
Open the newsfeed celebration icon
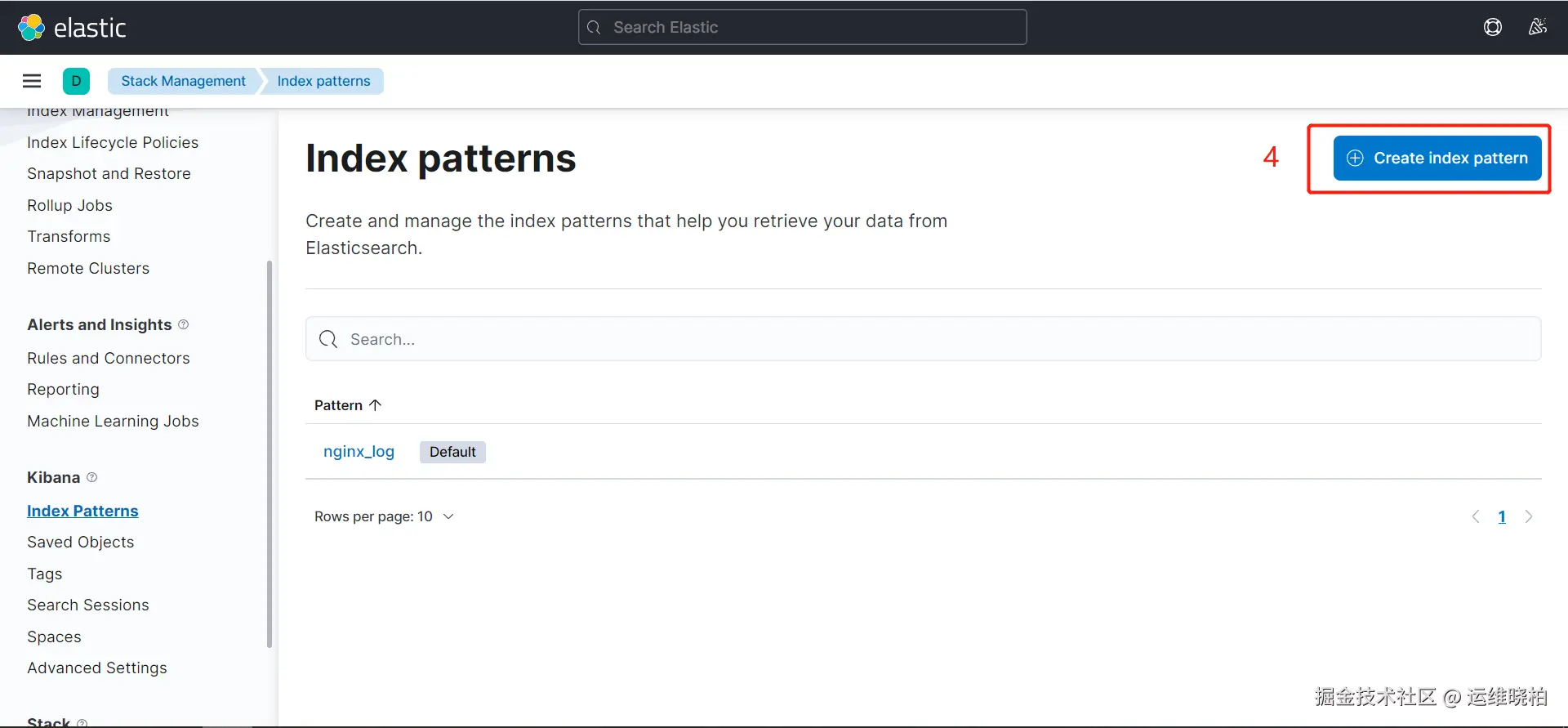pyautogui.click(x=1537, y=27)
